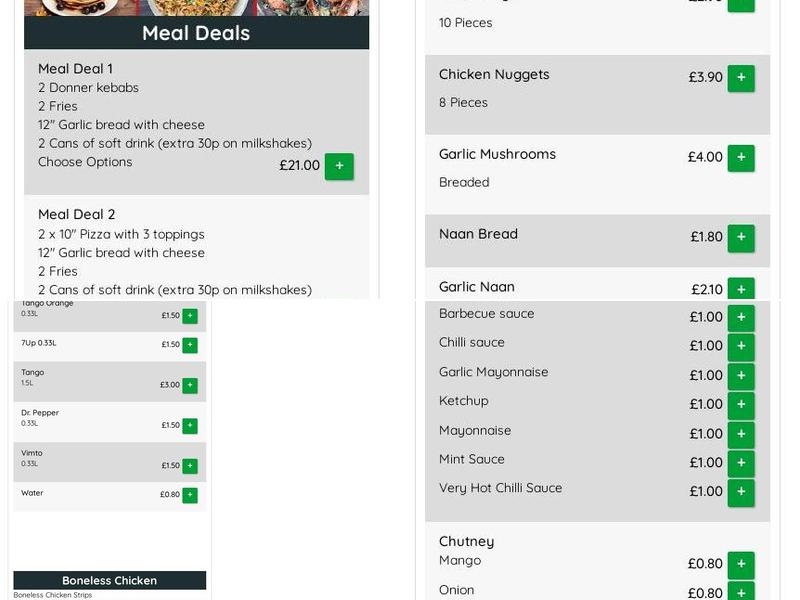Add Mint Sauce with the plus icon
The width and height of the screenshot is (800, 600).
741,463
